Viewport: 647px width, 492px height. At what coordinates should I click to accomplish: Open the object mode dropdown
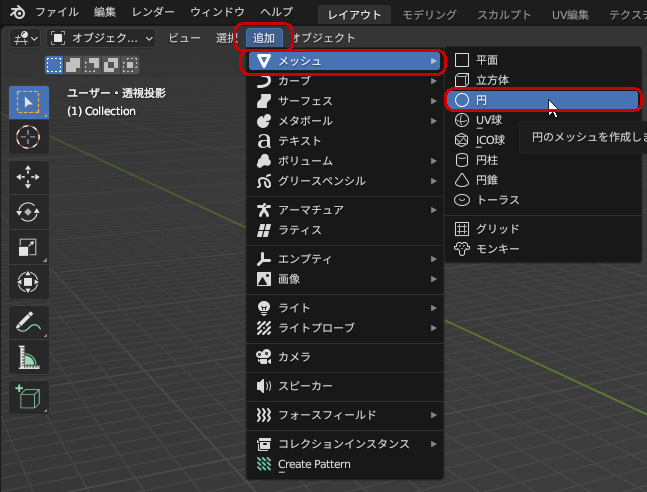(101, 38)
